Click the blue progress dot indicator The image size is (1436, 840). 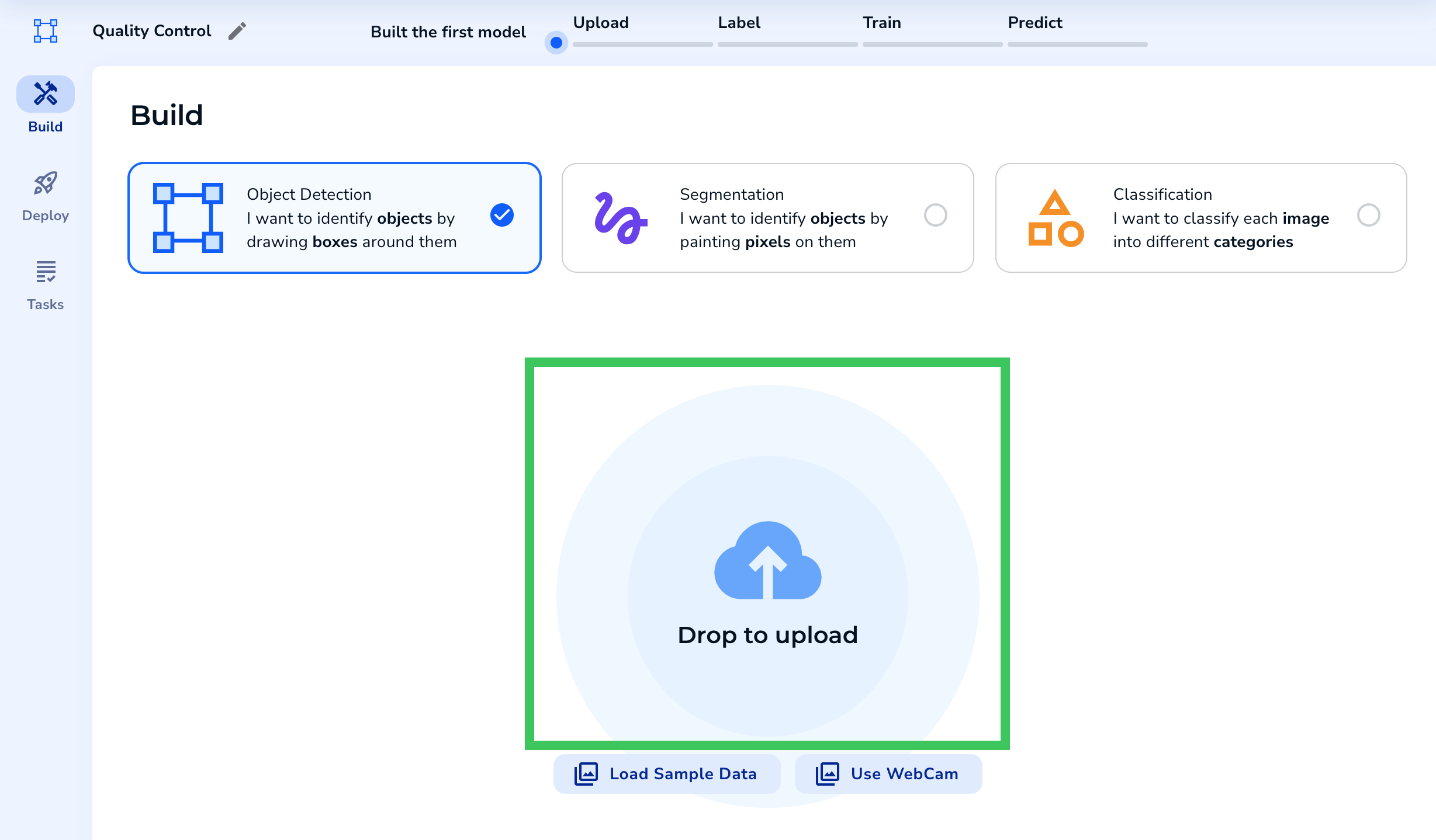(556, 43)
